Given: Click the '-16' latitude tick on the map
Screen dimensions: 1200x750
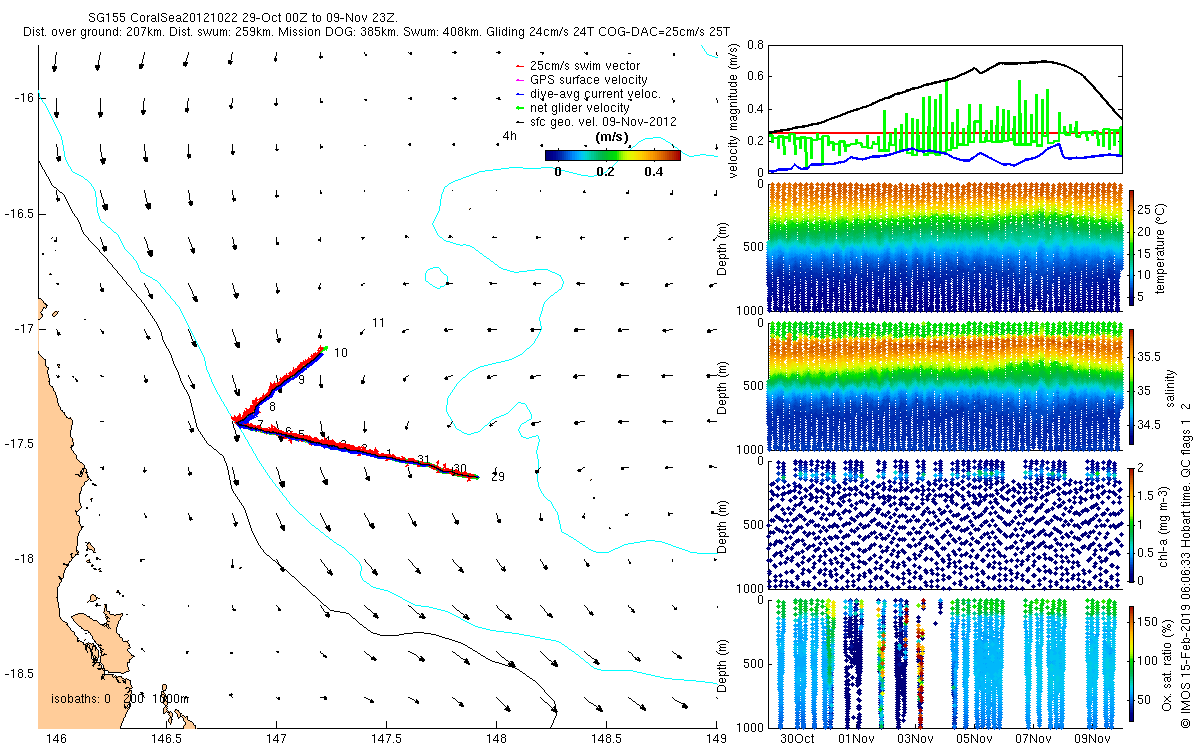Looking at the screenshot, I should click(x=25, y=98).
